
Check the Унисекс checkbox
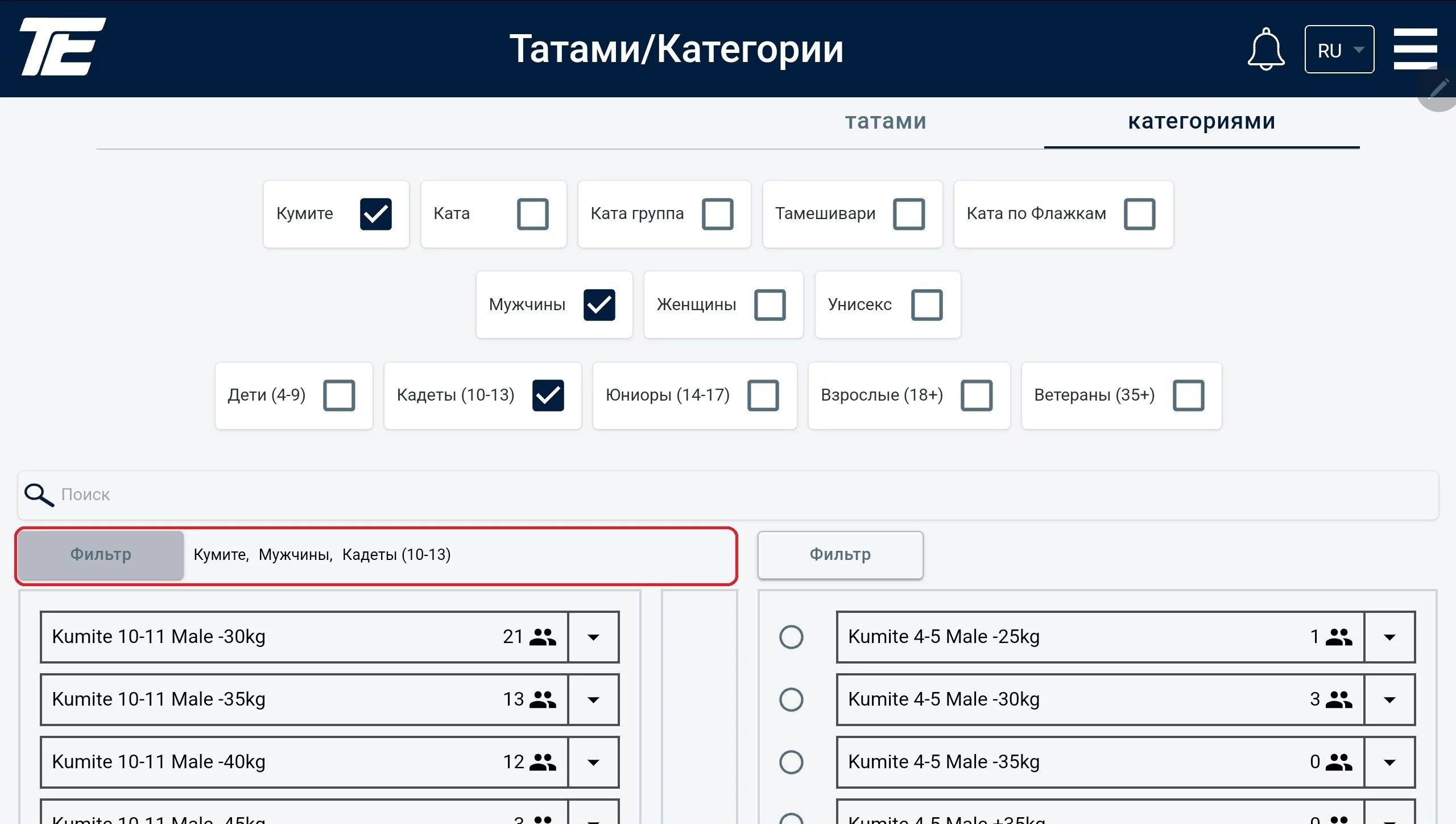(927, 305)
